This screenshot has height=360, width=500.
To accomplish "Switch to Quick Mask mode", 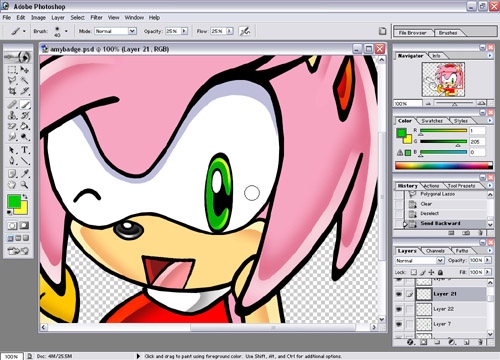I will point(24,226).
